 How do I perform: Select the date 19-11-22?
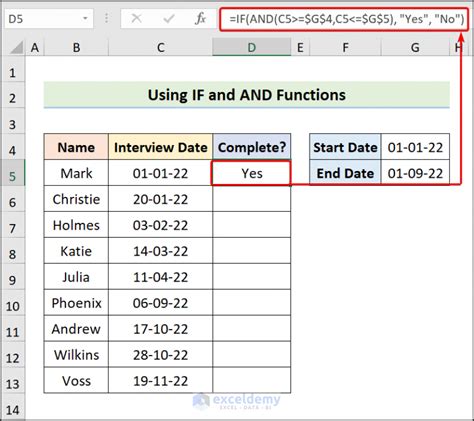[160, 381]
